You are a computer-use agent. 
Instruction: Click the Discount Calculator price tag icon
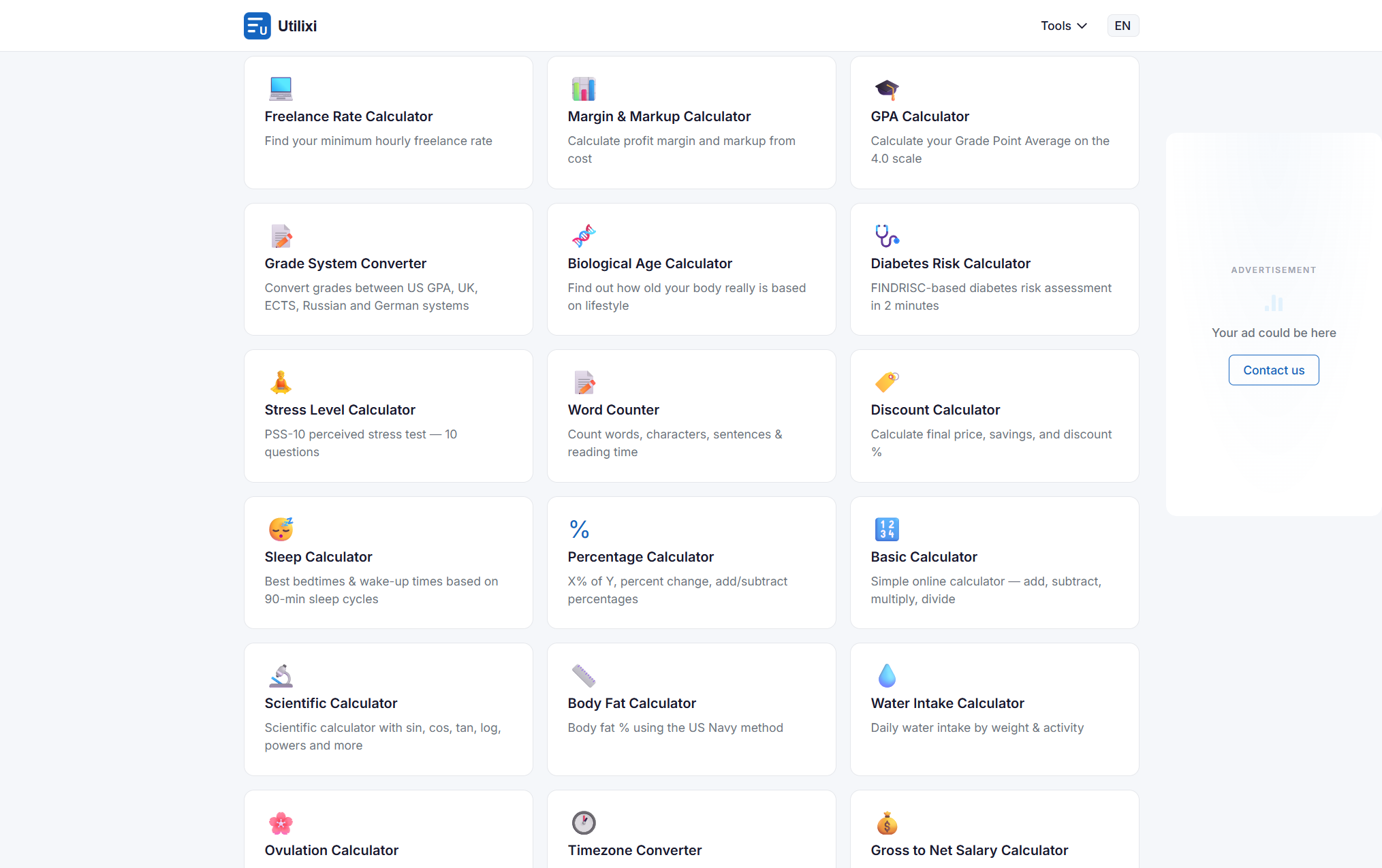point(887,382)
